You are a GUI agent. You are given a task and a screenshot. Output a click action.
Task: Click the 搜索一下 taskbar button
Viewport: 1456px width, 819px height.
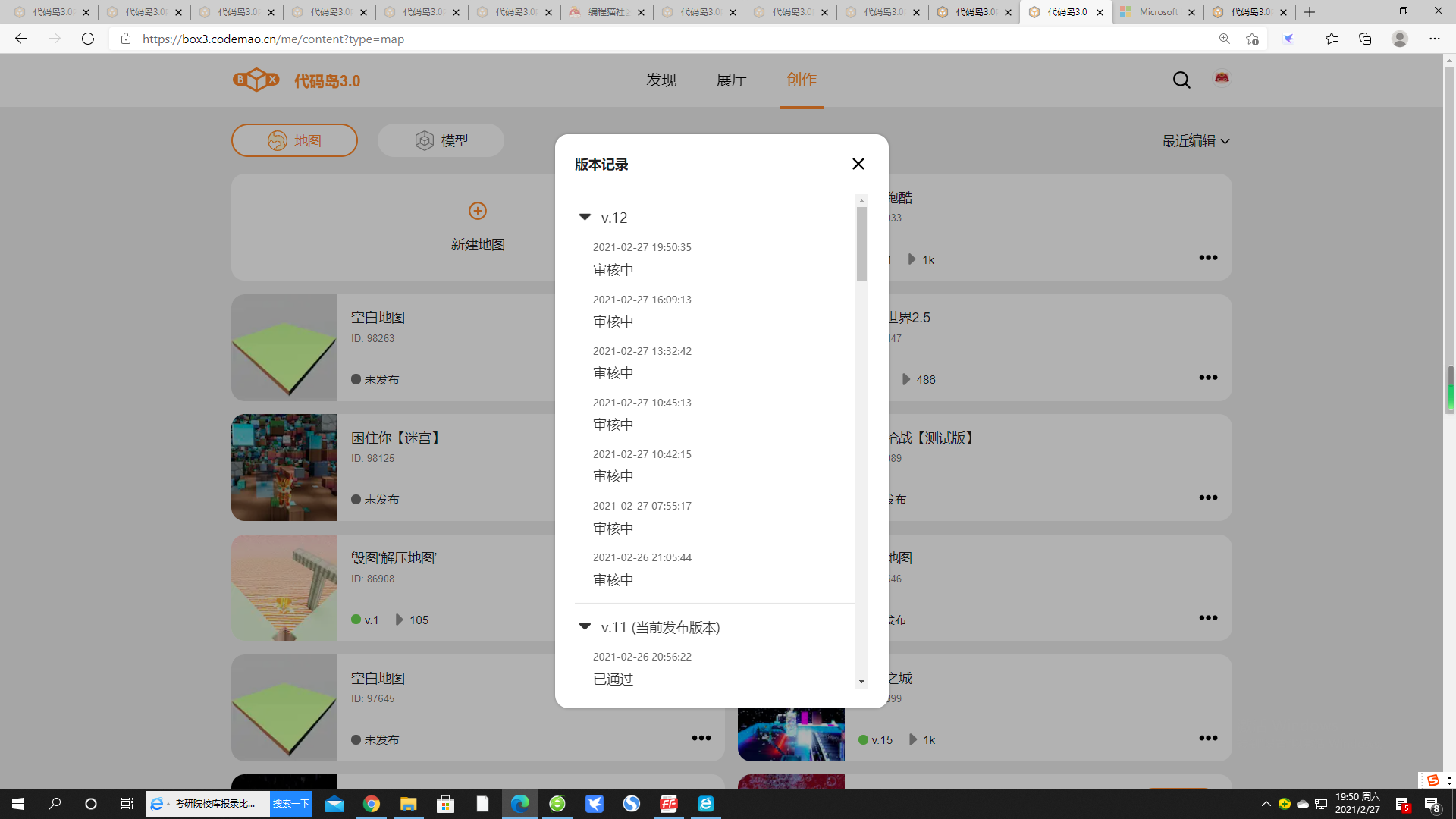291,804
